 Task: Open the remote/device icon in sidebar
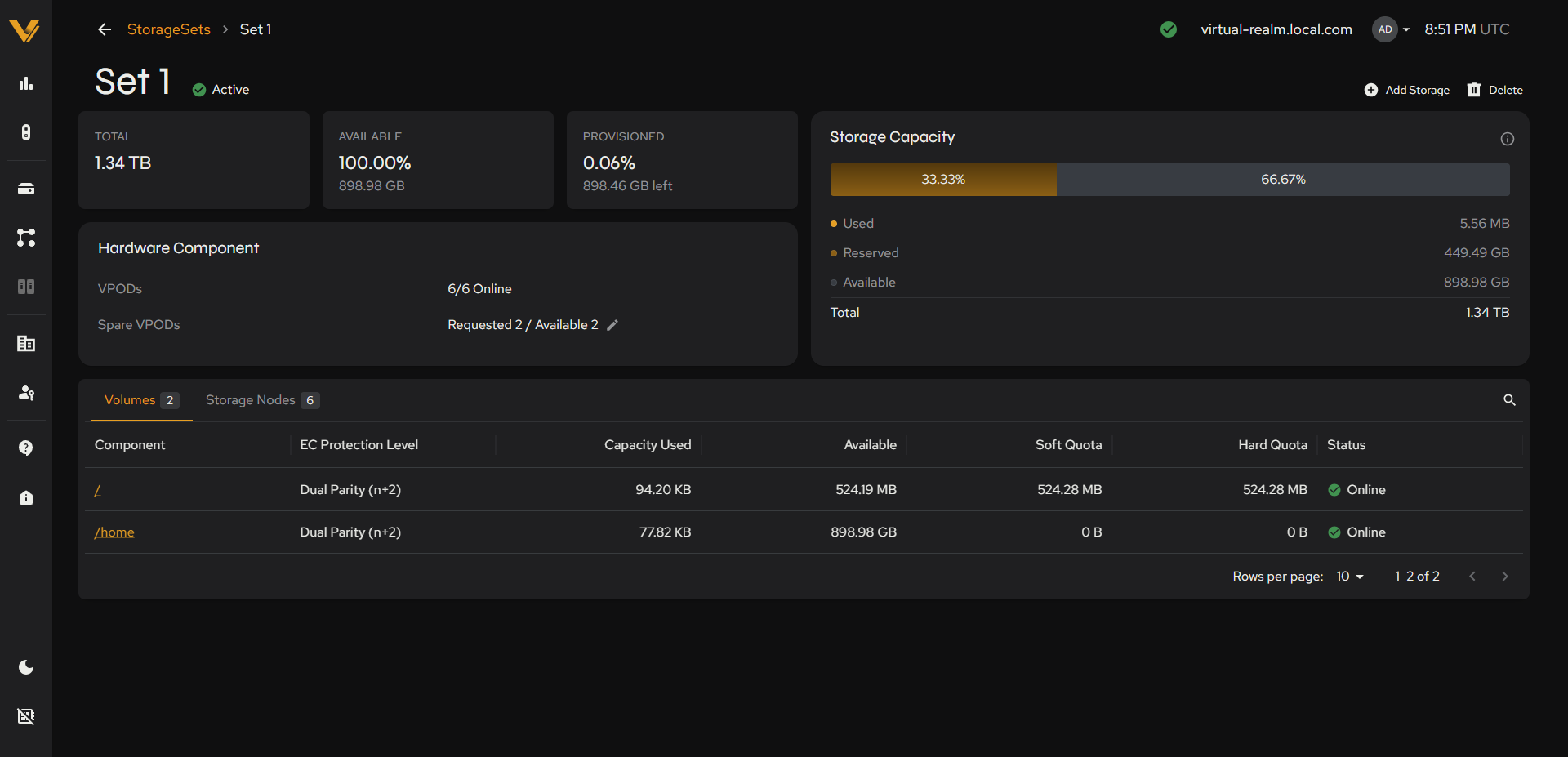coord(26,132)
